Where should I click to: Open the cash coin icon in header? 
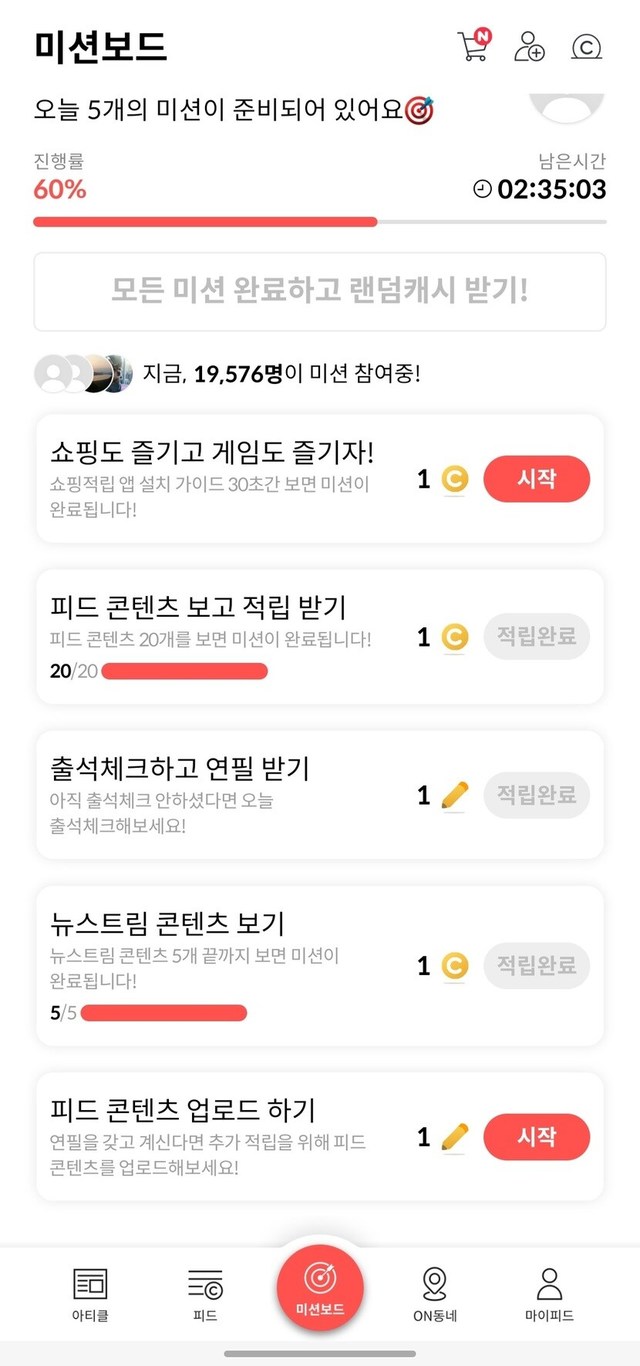pyautogui.click(x=586, y=47)
